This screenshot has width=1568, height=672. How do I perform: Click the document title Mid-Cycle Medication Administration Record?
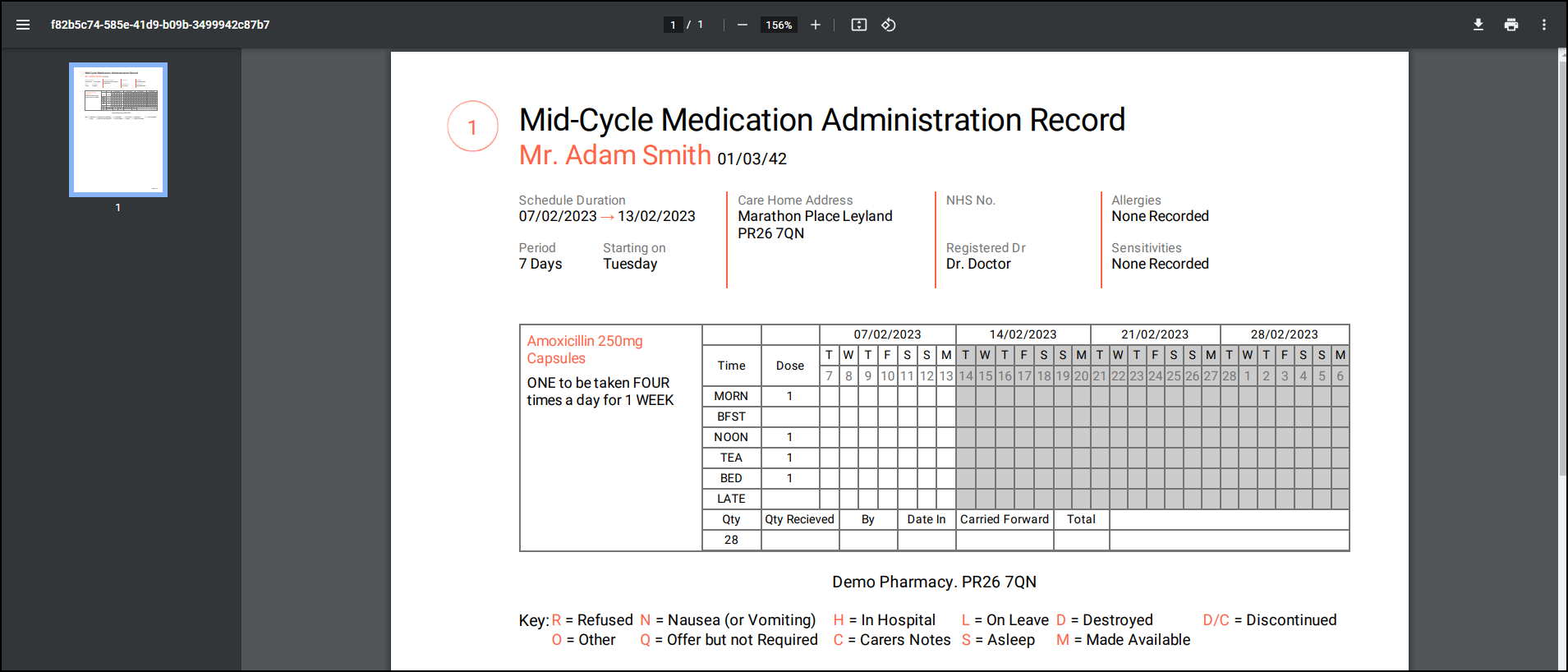(821, 120)
